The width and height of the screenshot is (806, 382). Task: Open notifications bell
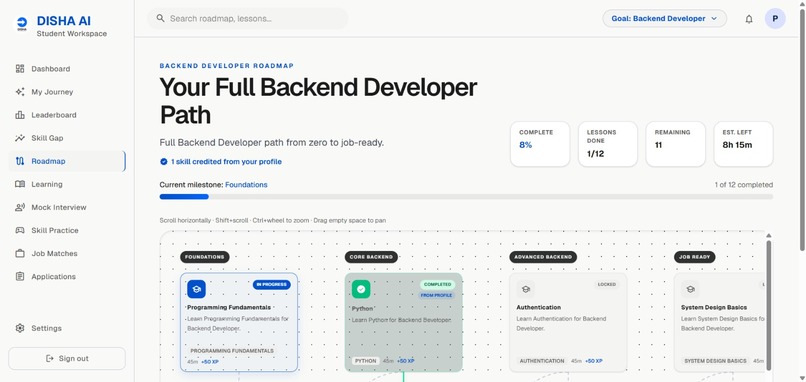coord(749,19)
